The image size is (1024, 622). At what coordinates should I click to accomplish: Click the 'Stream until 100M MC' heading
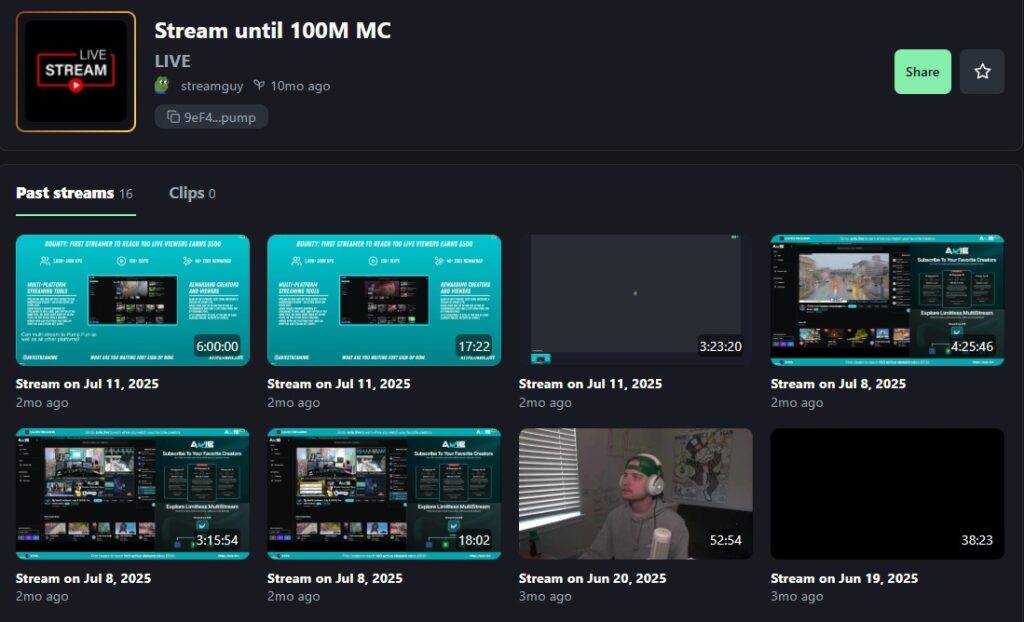click(272, 31)
